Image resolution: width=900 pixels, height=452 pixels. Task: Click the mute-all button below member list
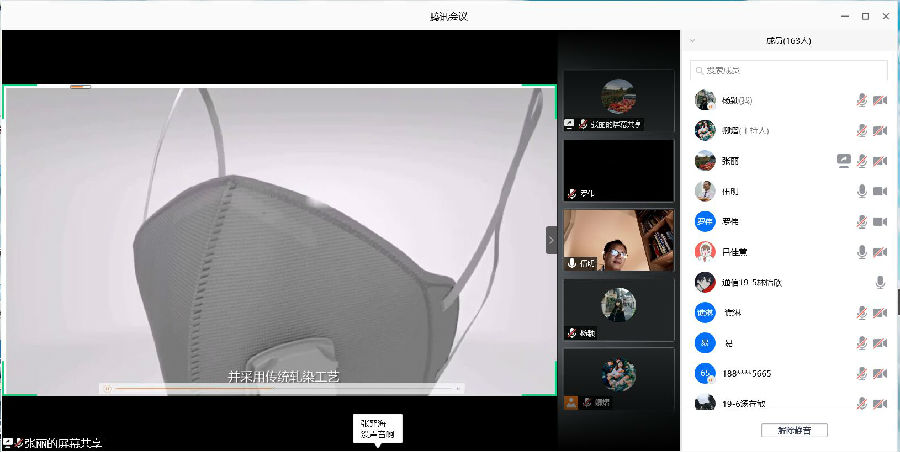[x=794, y=430]
